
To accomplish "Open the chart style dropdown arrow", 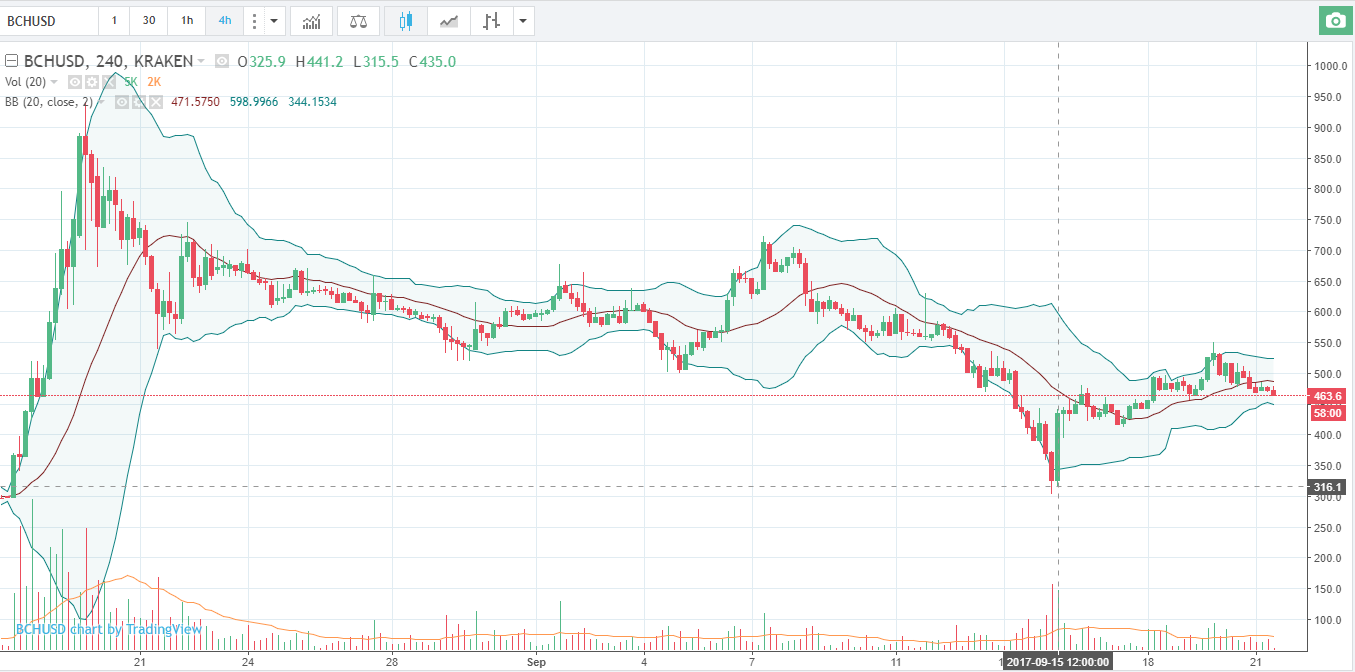I will pos(522,20).
